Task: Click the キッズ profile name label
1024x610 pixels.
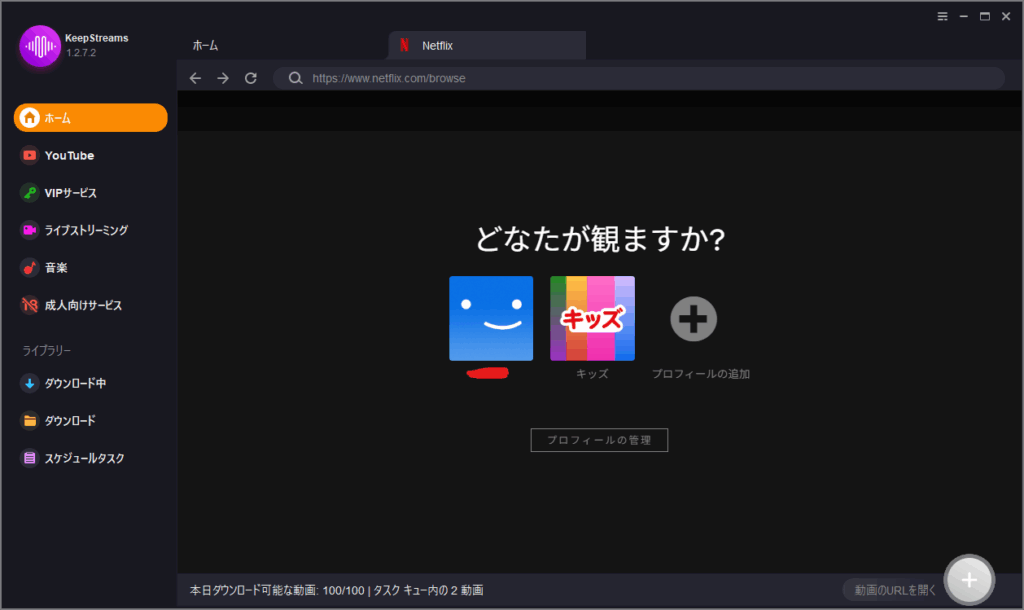Action: (x=592, y=374)
